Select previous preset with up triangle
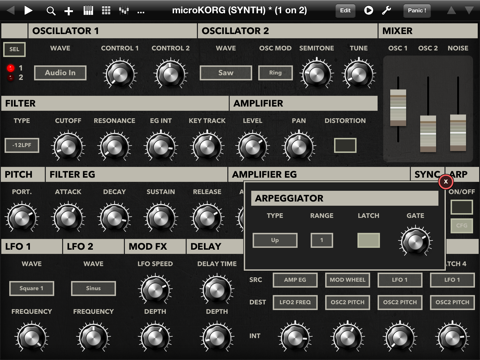The width and height of the screenshot is (480, 360). click(451, 10)
